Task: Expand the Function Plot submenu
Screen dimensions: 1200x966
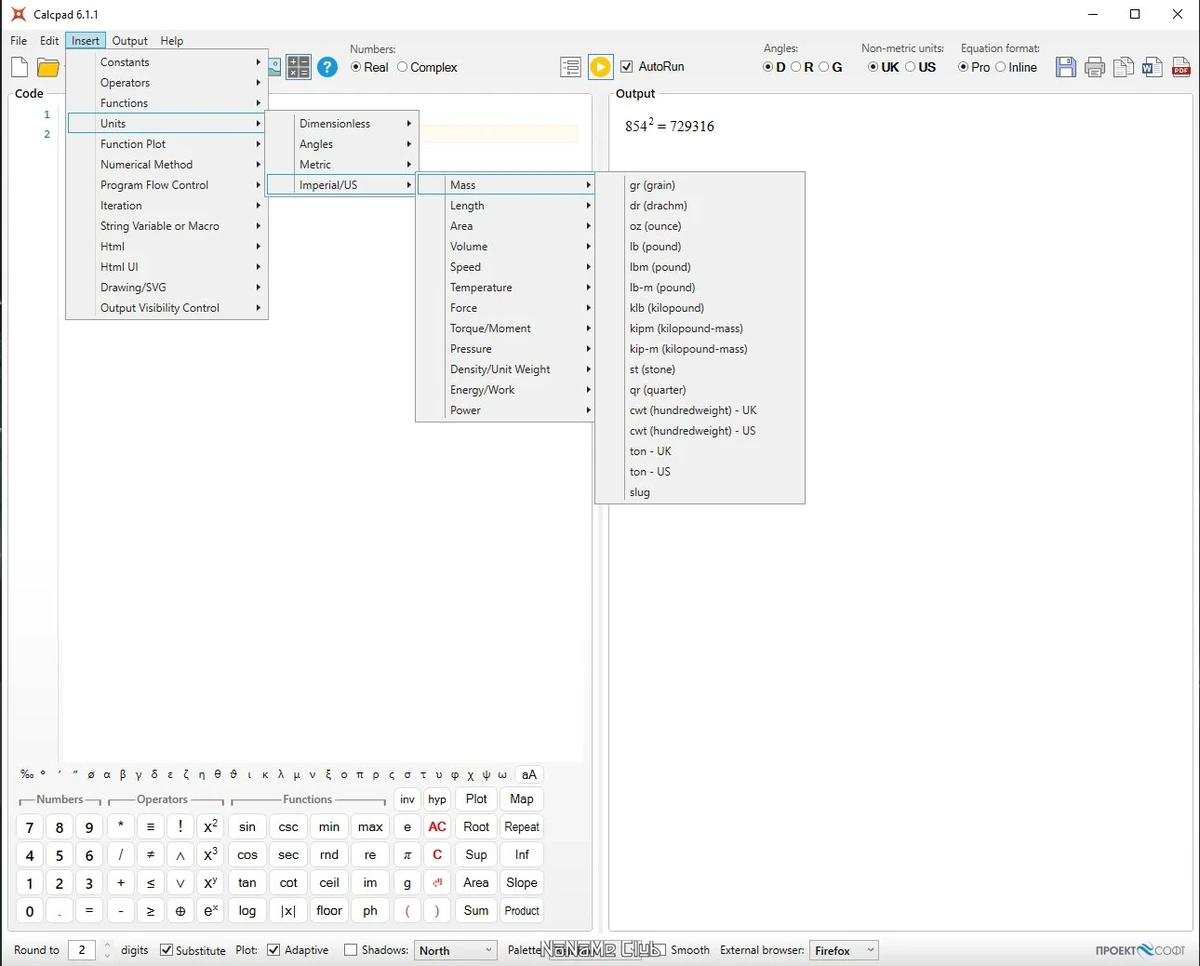Action: click(x=167, y=144)
